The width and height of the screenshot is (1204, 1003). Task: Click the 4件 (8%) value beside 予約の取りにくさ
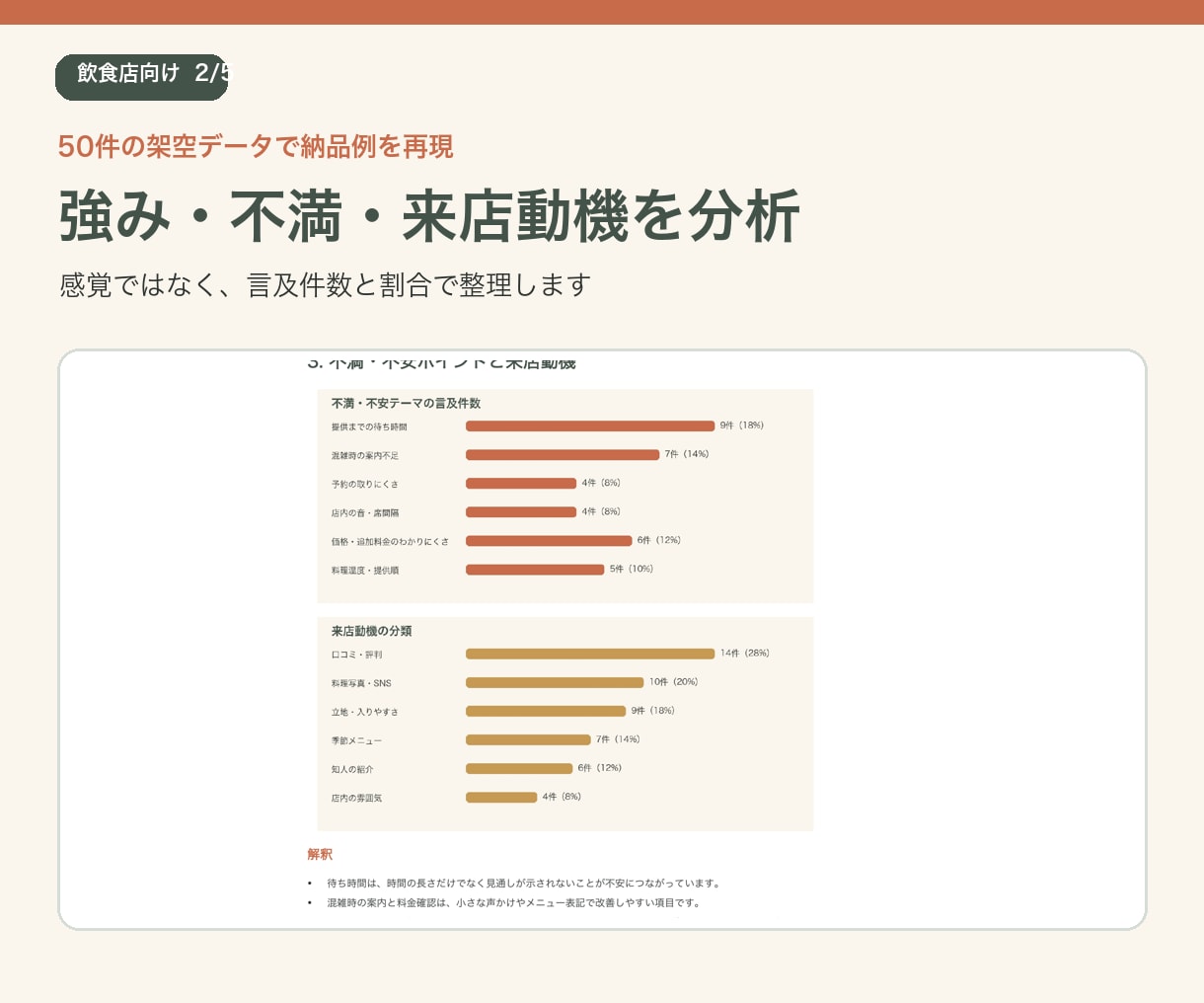click(x=601, y=483)
